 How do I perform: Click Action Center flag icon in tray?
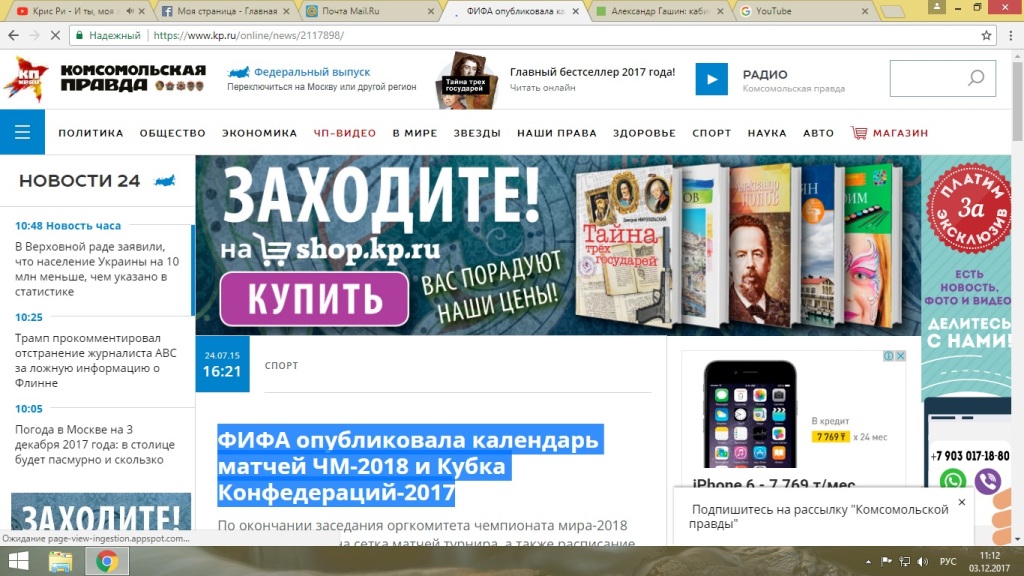pos(886,562)
